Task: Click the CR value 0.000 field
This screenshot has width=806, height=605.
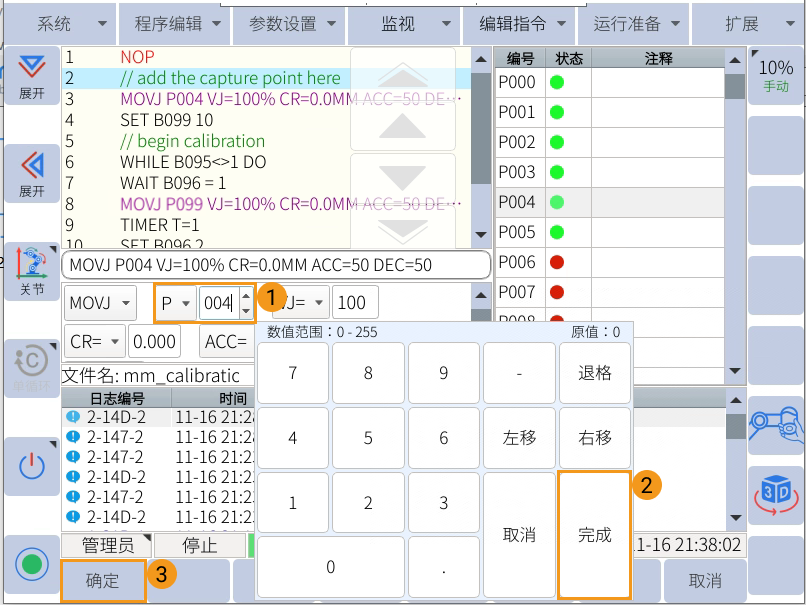Action: [154, 341]
